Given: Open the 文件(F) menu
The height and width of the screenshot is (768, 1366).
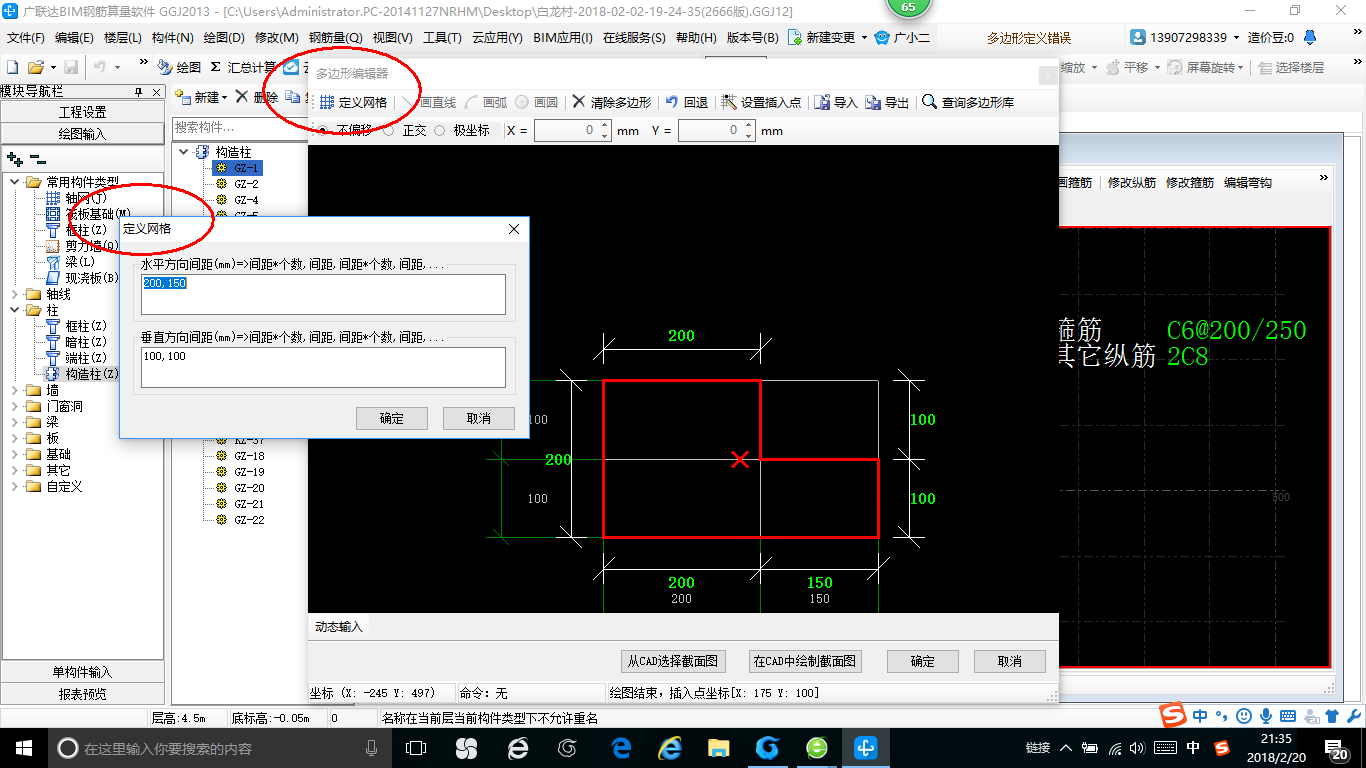Looking at the screenshot, I should point(26,37).
